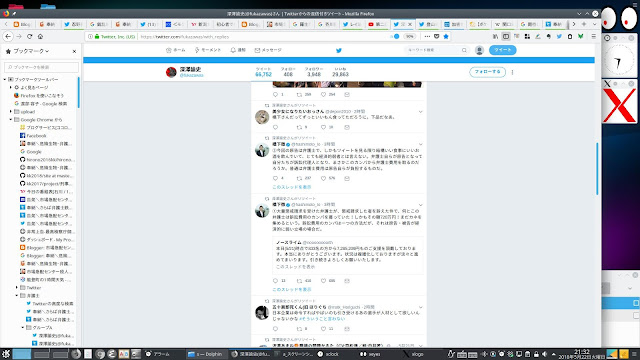This screenshot has width=640, height=360.
Task: Click the heart icon showing 576 likes
Action: [323, 178]
